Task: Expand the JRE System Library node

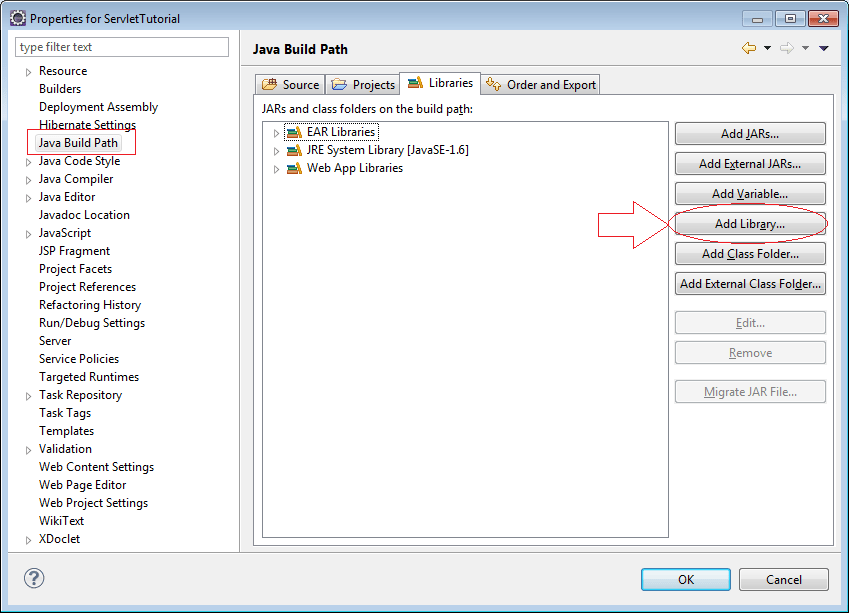Action: tap(277, 150)
